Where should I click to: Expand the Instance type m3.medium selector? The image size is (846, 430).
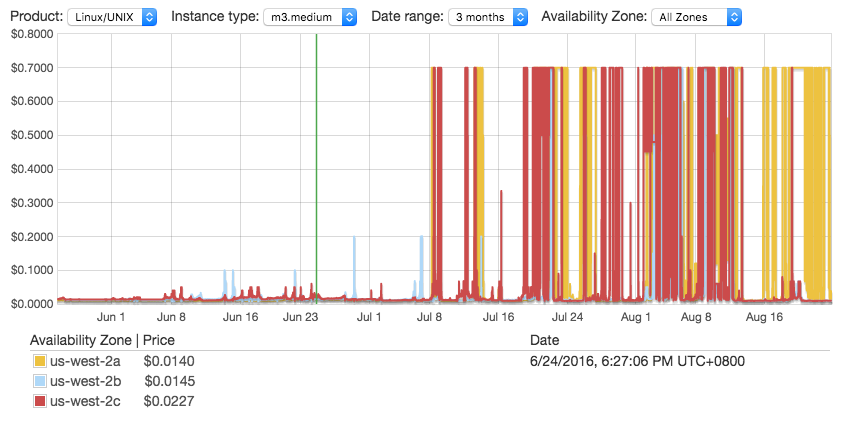pos(309,17)
